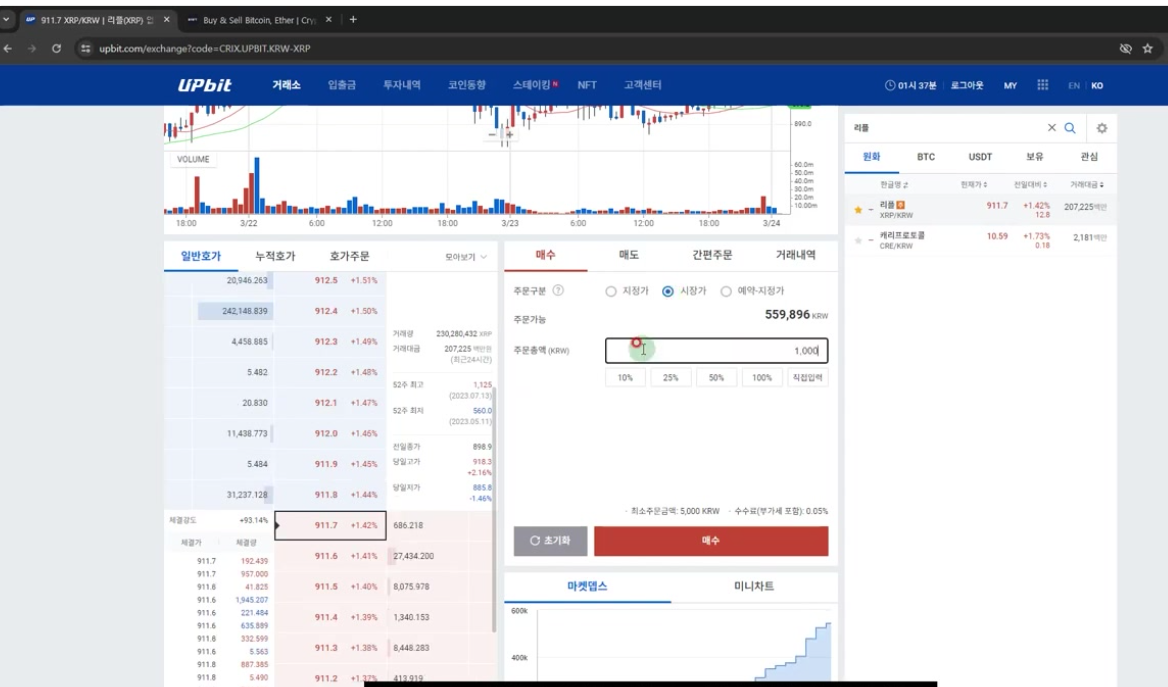1168x687 pixels.
Task: Click the 초기화 reset button
Action: coord(550,541)
